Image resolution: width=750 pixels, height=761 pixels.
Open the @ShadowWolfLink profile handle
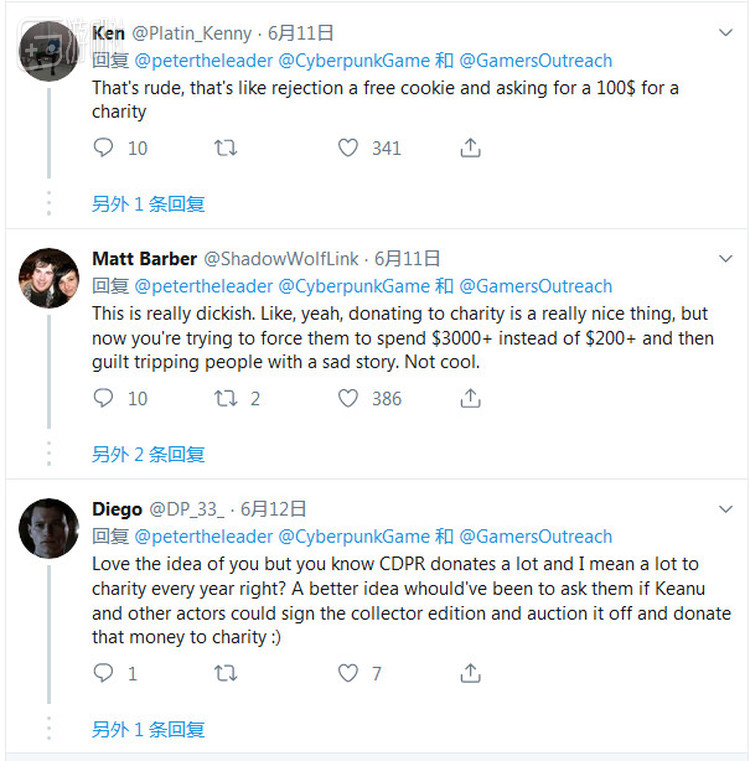(281, 259)
